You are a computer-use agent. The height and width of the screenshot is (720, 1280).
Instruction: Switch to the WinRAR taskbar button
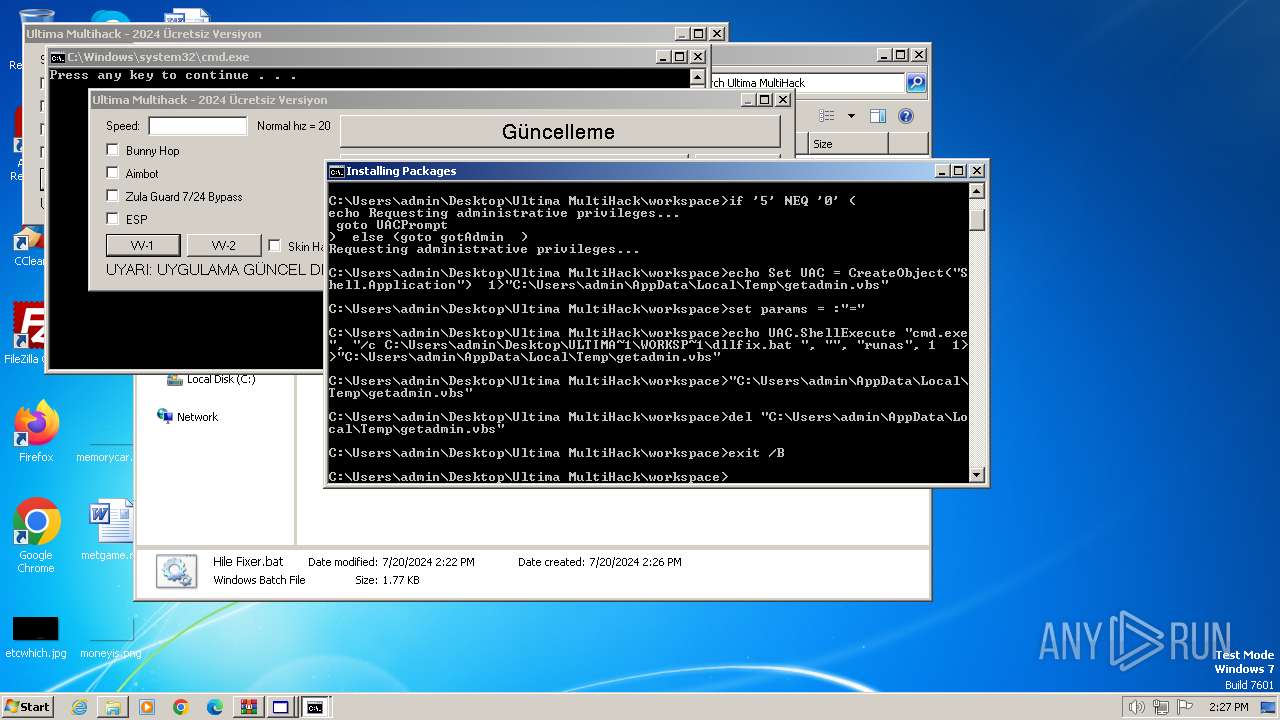click(x=248, y=707)
